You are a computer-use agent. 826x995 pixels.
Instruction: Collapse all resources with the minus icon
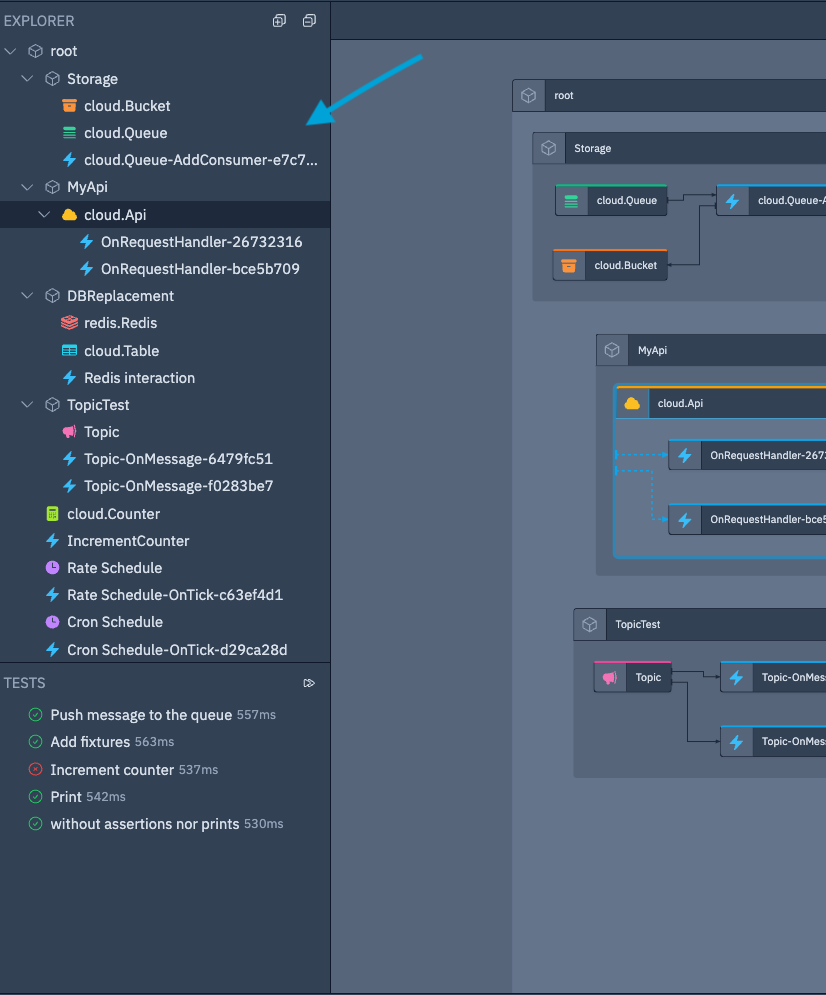pyautogui.click(x=308, y=20)
